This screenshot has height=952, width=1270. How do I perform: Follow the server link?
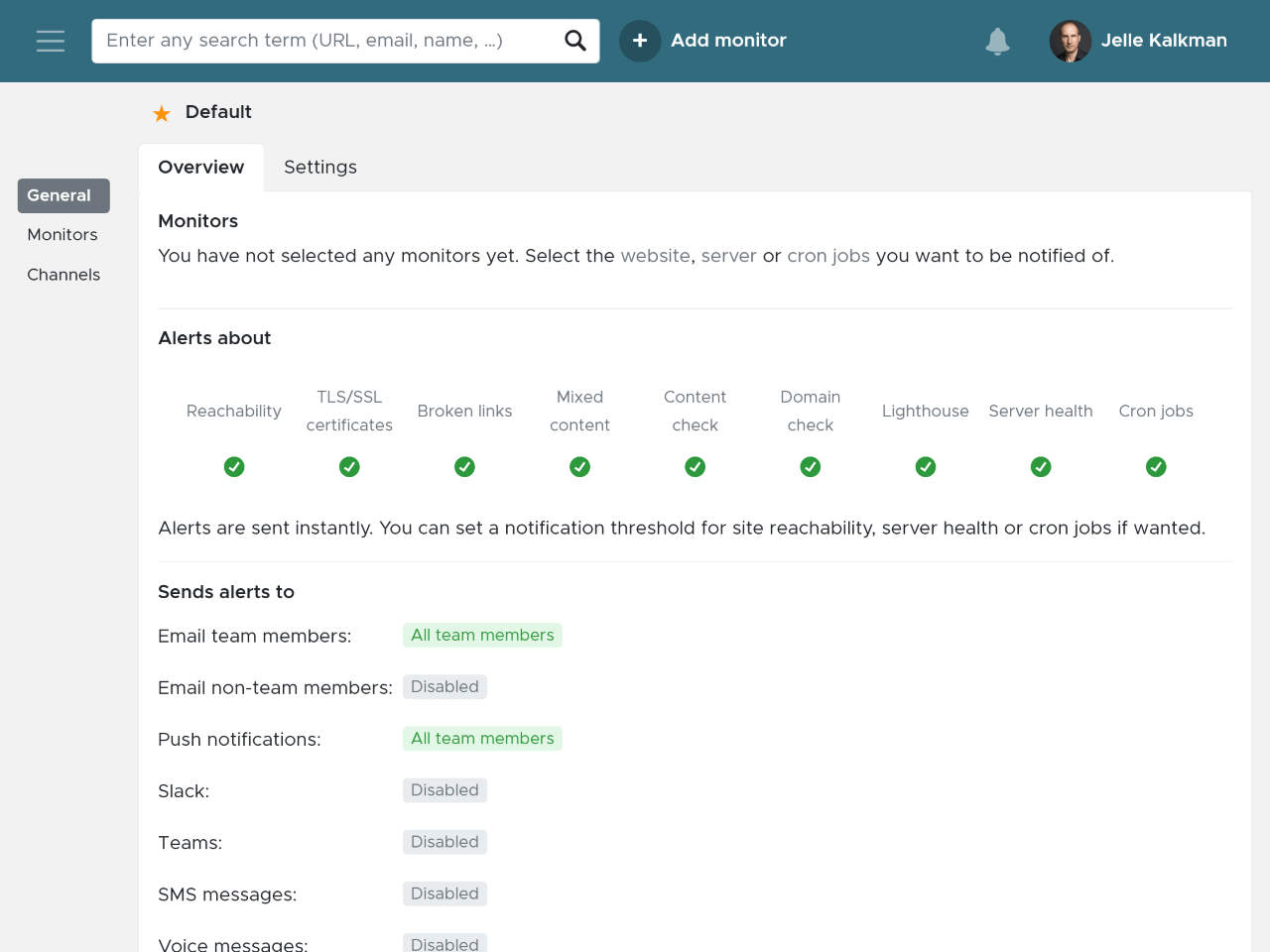(729, 256)
